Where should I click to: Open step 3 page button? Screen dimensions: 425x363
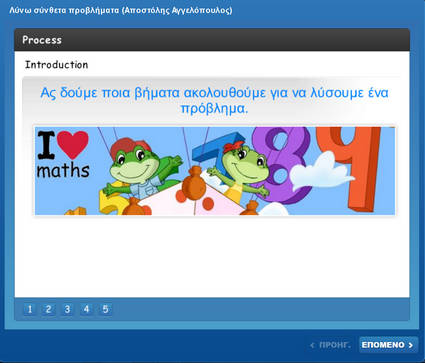[x=67, y=309]
